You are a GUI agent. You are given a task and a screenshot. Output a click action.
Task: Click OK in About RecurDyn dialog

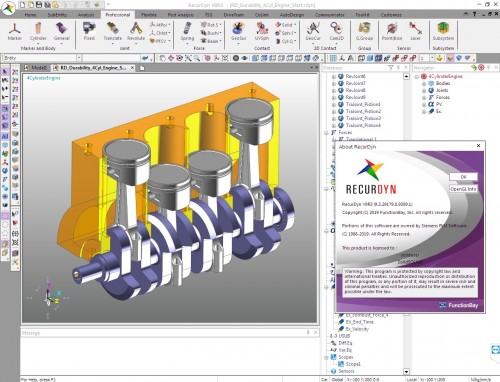(x=463, y=177)
